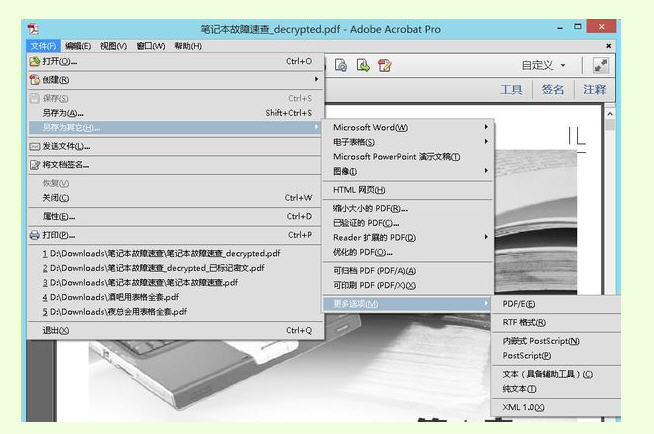The height and width of the screenshot is (434, 654).
Task: Open the 注释 panel
Action: (594, 89)
